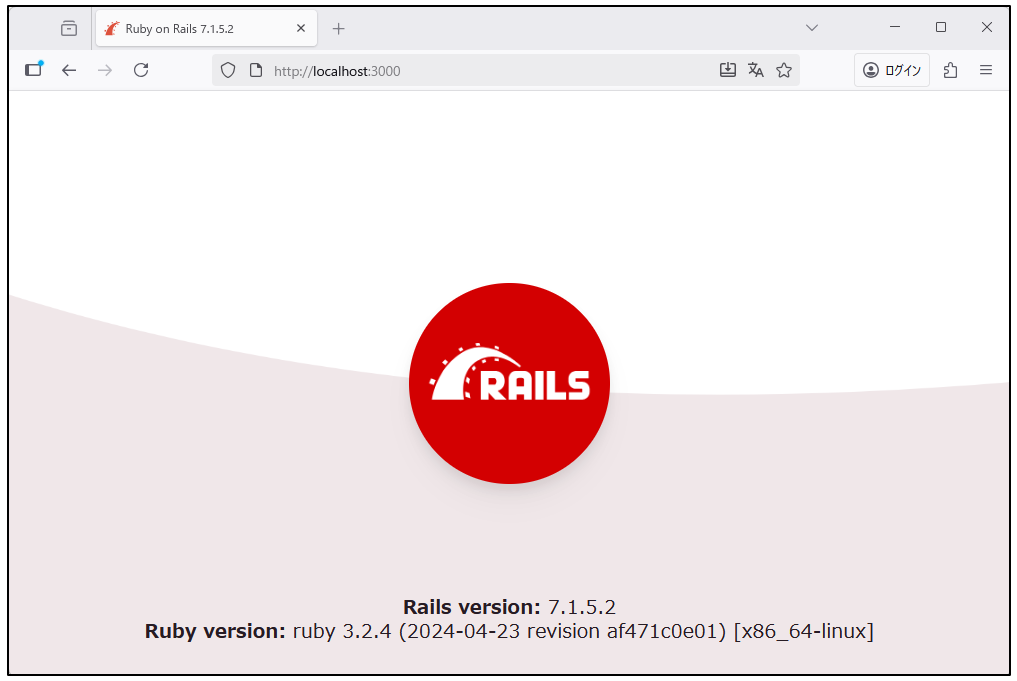
Task: Click the tracking protection shield icon
Action: click(228, 70)
